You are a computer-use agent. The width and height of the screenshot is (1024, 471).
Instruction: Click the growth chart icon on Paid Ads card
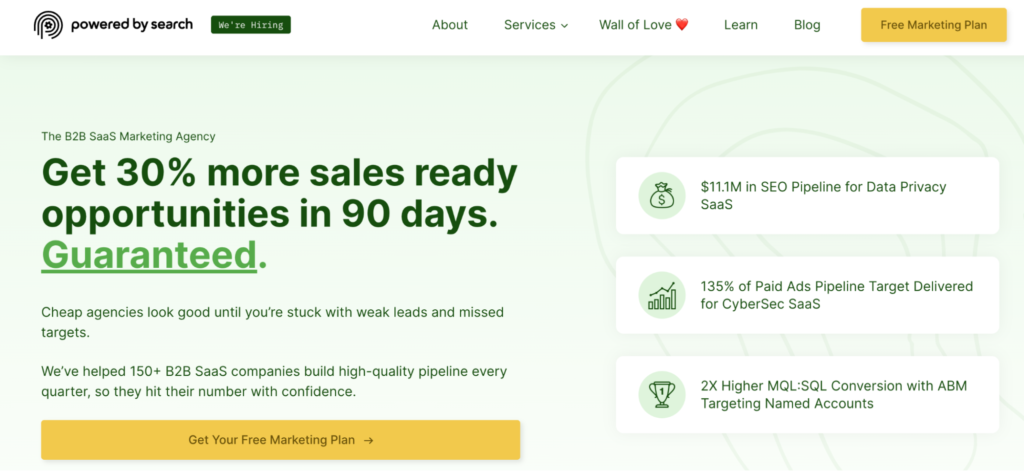pos(662,295)
